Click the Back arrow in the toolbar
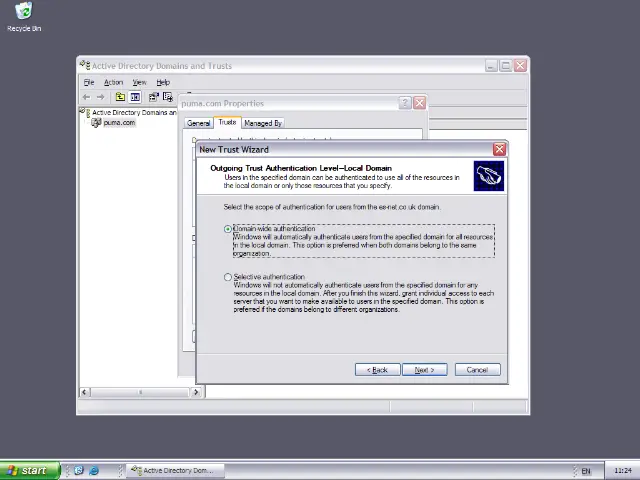Viewport: 640px width, 480px height. pyautogui.click(x=86, y=97)
